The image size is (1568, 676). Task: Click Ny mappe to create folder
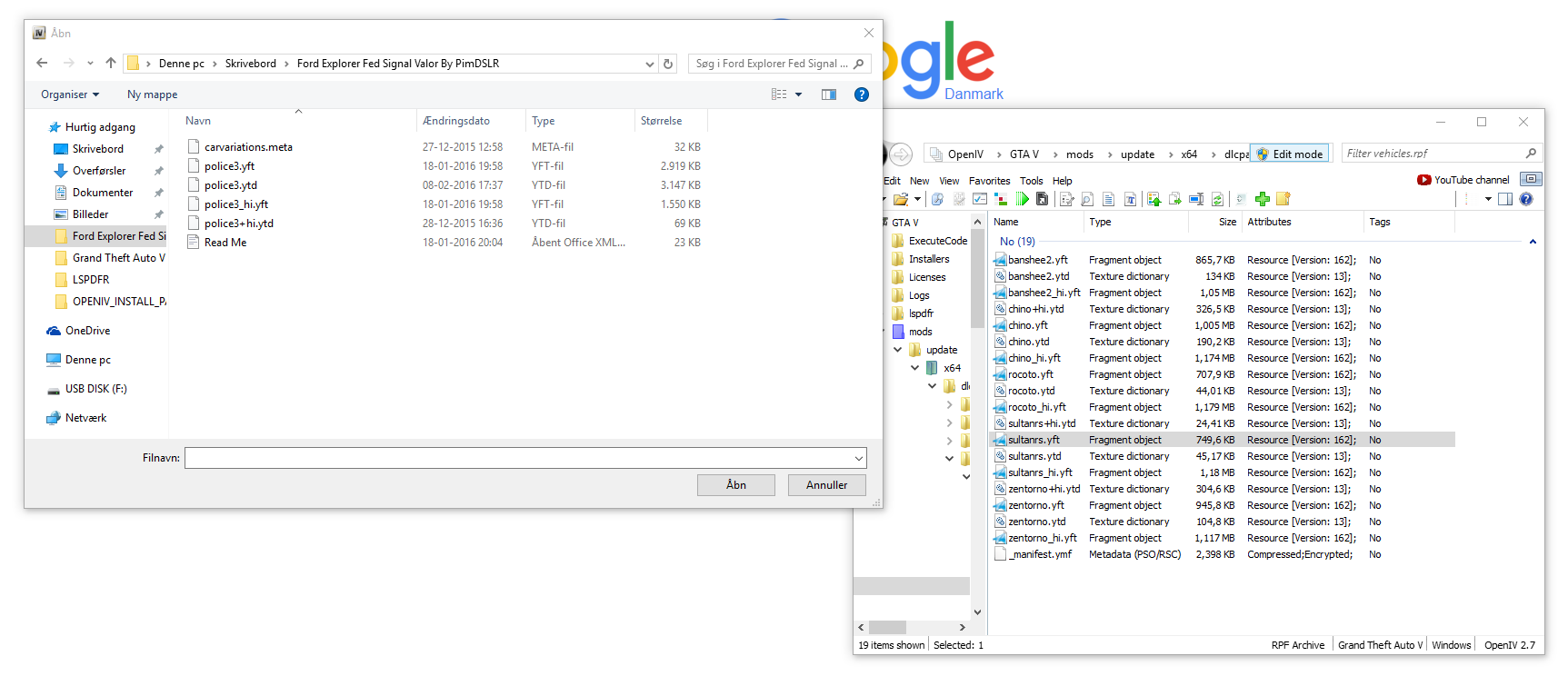pos(152,94)
